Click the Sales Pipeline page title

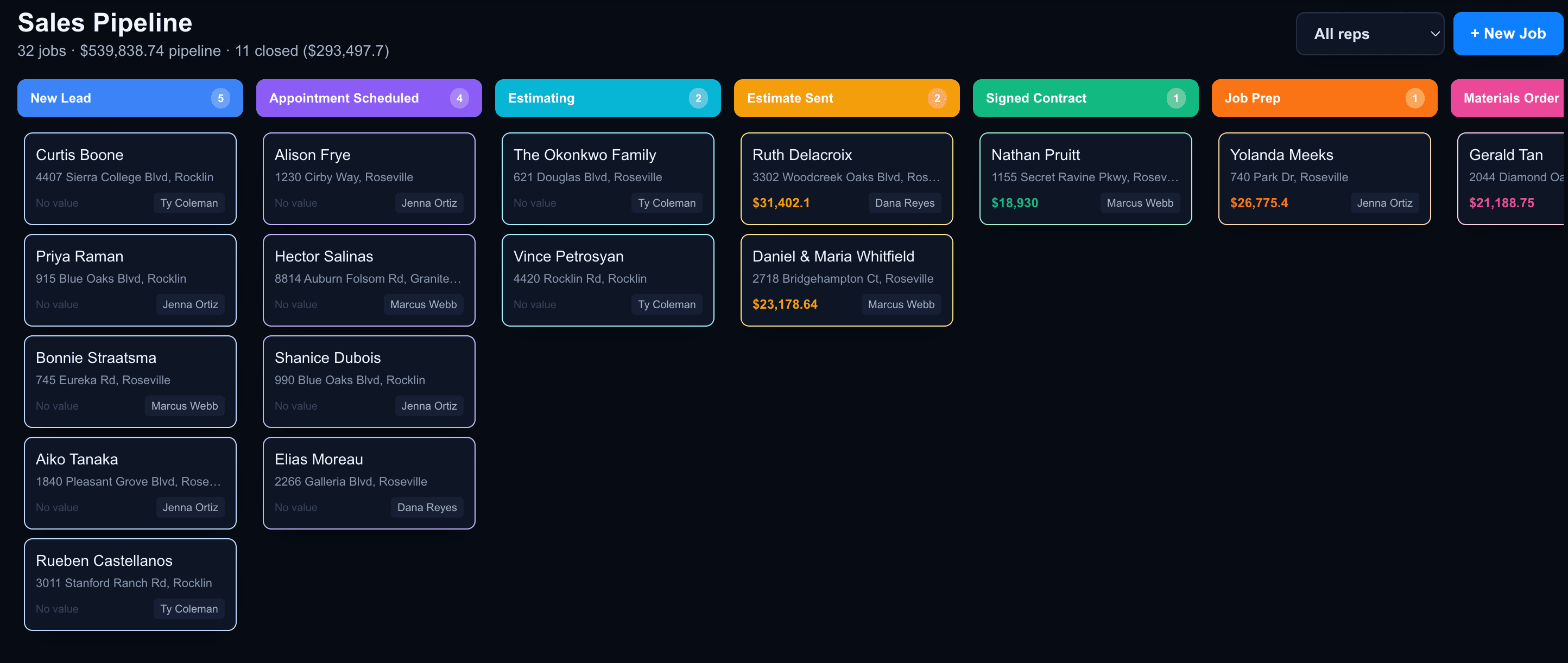[105, 23]
